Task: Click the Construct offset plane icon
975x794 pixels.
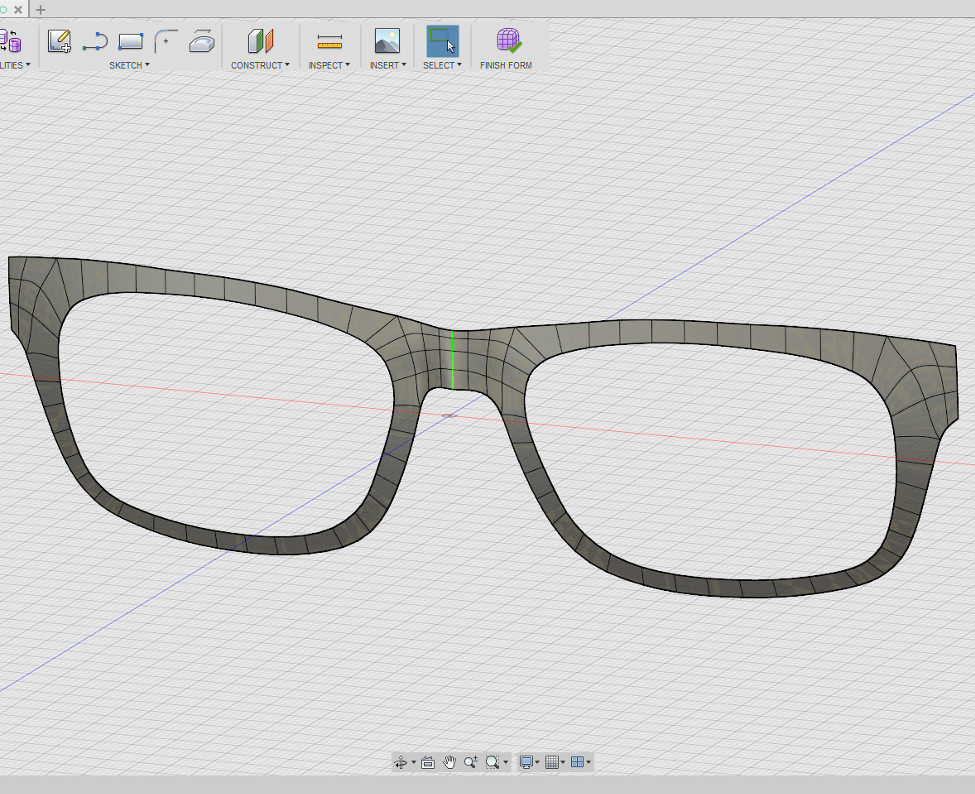Action: 260,41
